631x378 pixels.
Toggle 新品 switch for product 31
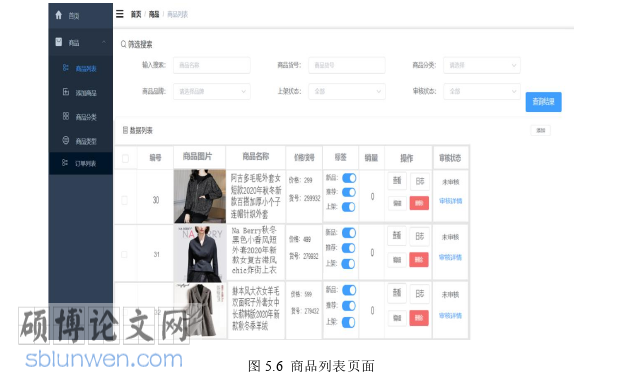pos(349,233)
